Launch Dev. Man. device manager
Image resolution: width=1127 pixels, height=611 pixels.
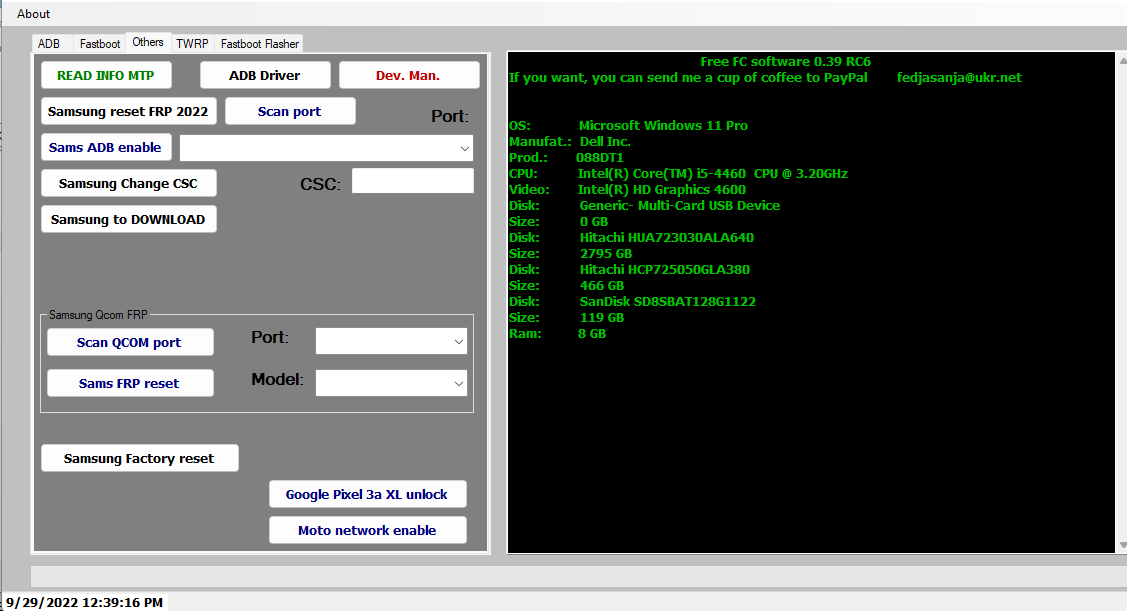[409, 74]
